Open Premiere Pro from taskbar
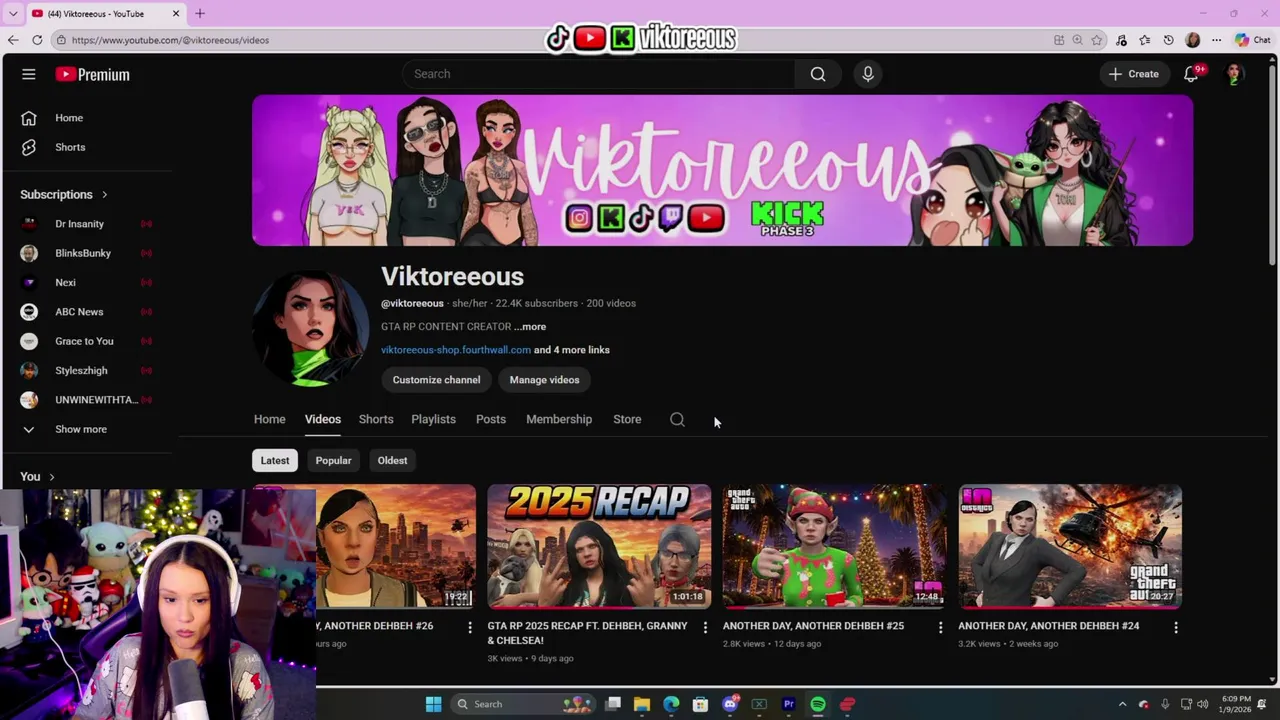 click(788, 704)
